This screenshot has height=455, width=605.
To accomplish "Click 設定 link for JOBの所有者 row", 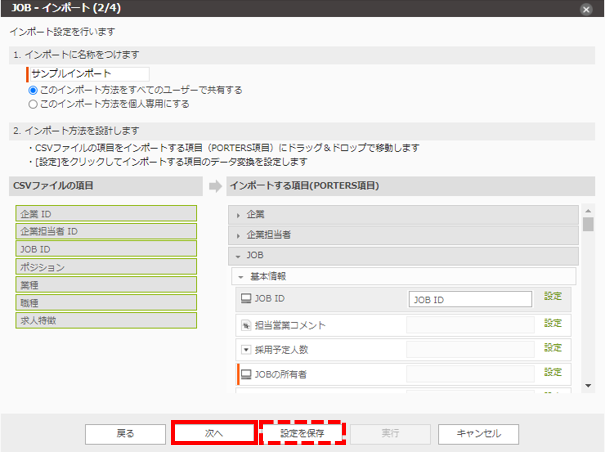I will pos(553,372).
